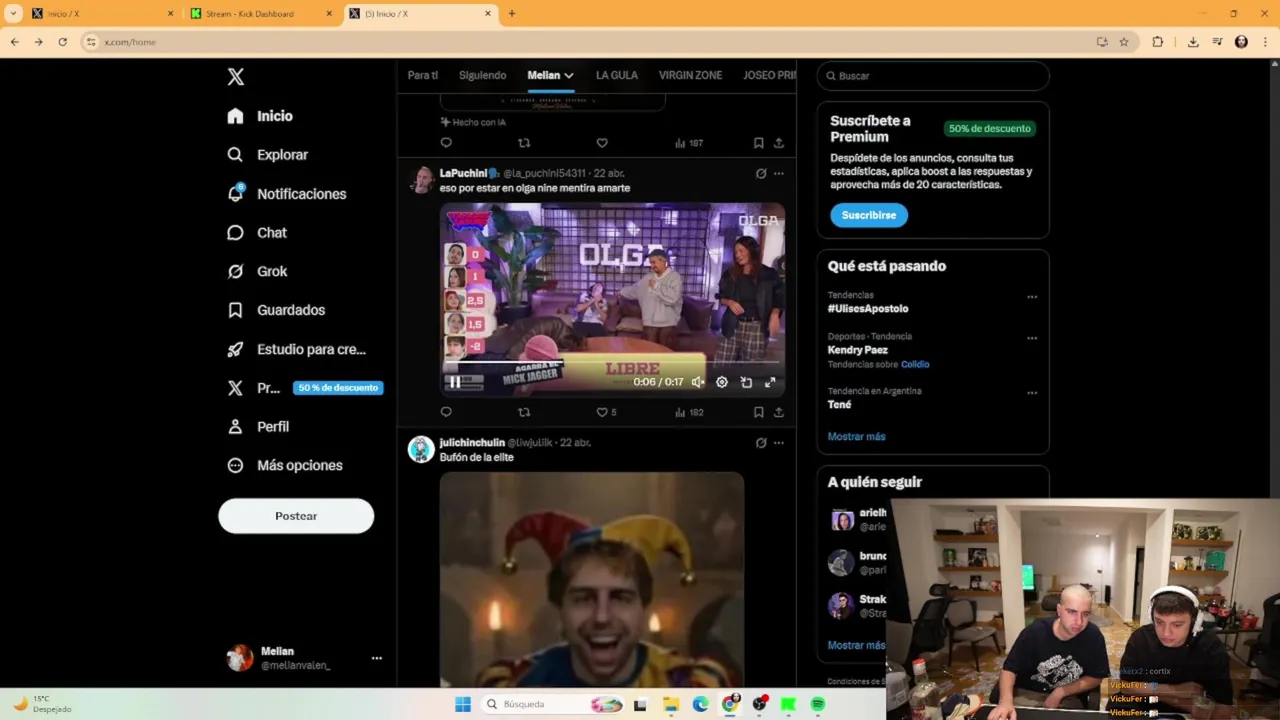Enter fullscreen on the video
Screen dimensions: 1280x720
(770, 382)
